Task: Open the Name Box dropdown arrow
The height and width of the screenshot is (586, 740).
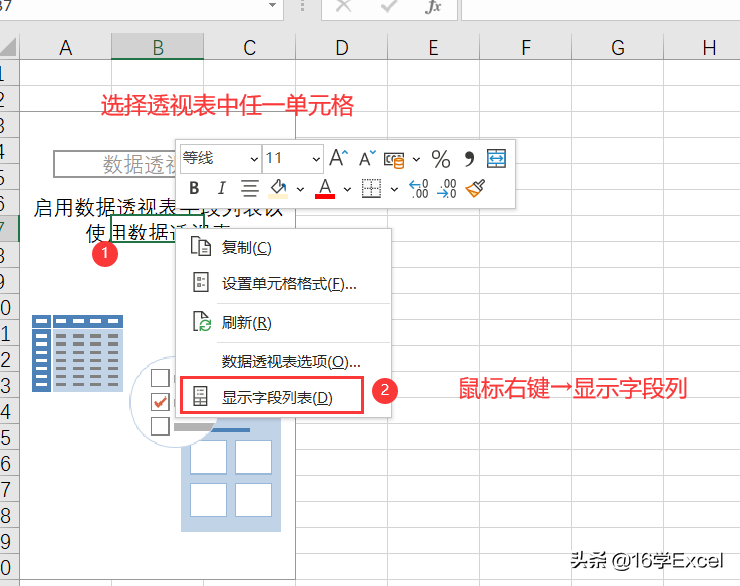Action: (x=272, y=5)
